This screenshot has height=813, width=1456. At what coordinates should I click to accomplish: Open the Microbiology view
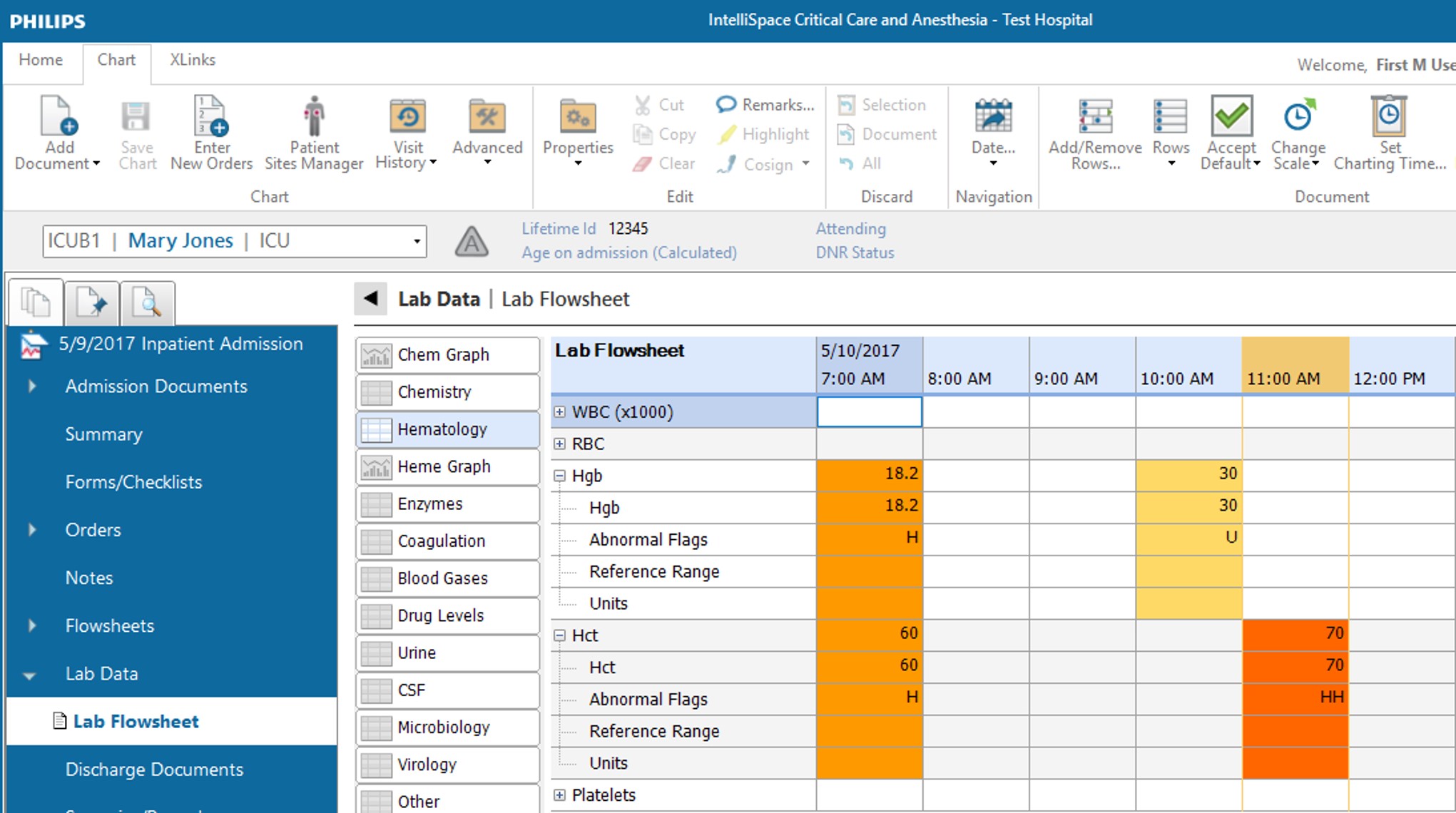coord(447,727)
